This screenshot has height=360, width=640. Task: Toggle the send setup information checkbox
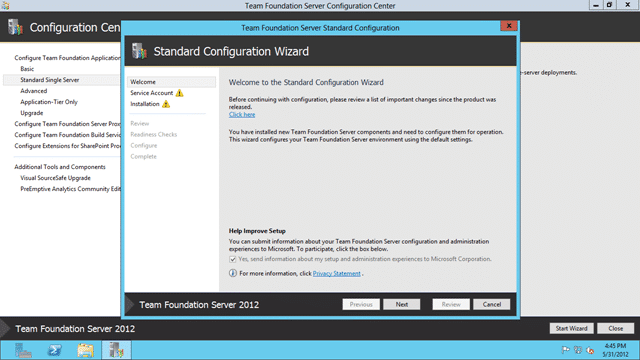pyautogui.click(x=233, y=259)
